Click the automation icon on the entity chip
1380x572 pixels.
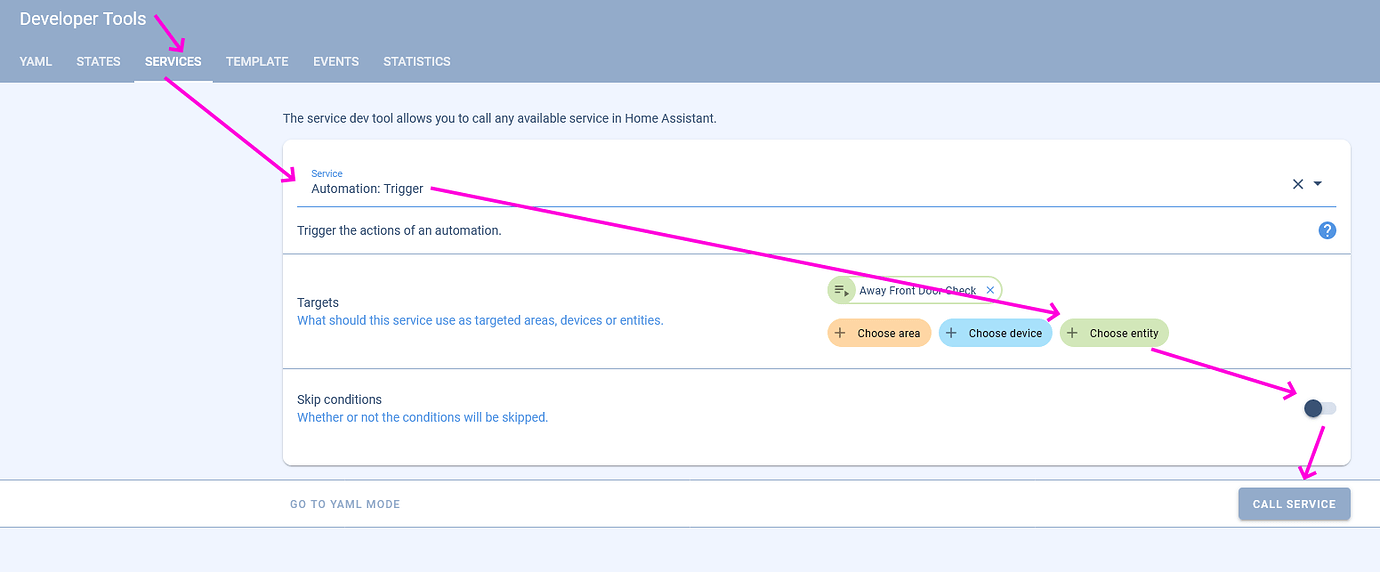[x=841, y=291]
